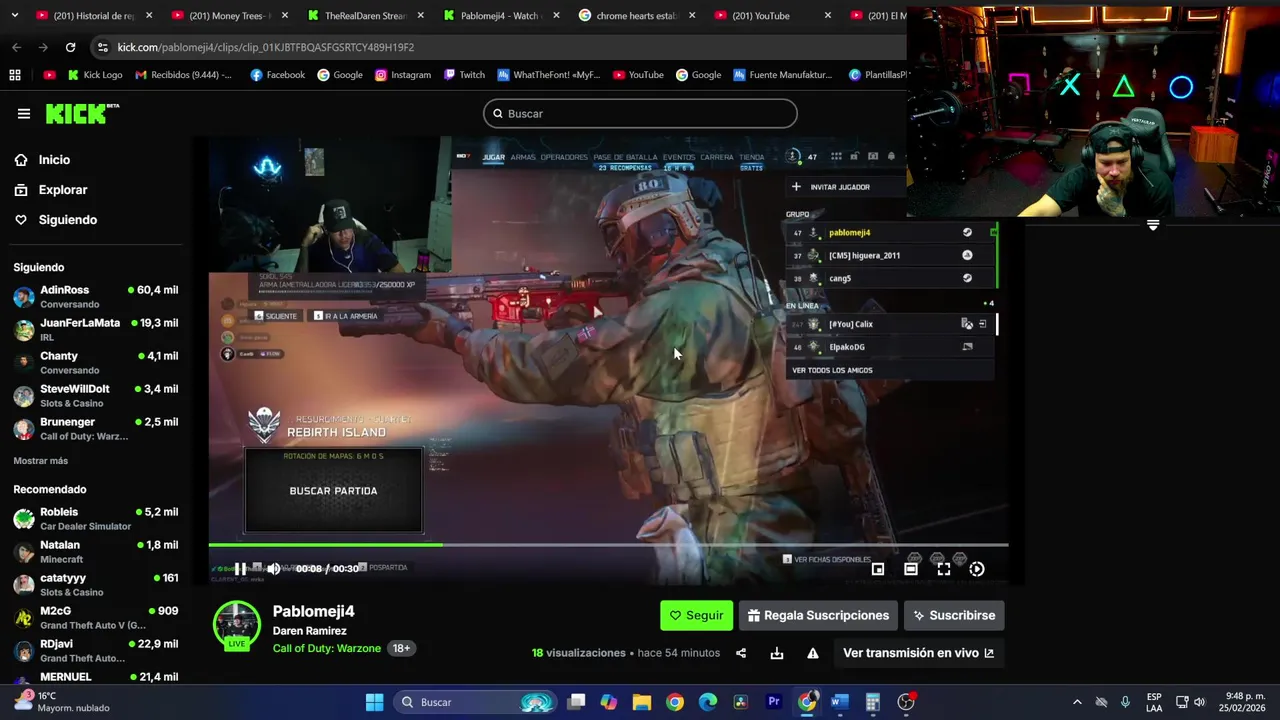Open the recommended channel M2cG
The image size is (1280, 720).
pyautogui.click(x=95, y=618)
